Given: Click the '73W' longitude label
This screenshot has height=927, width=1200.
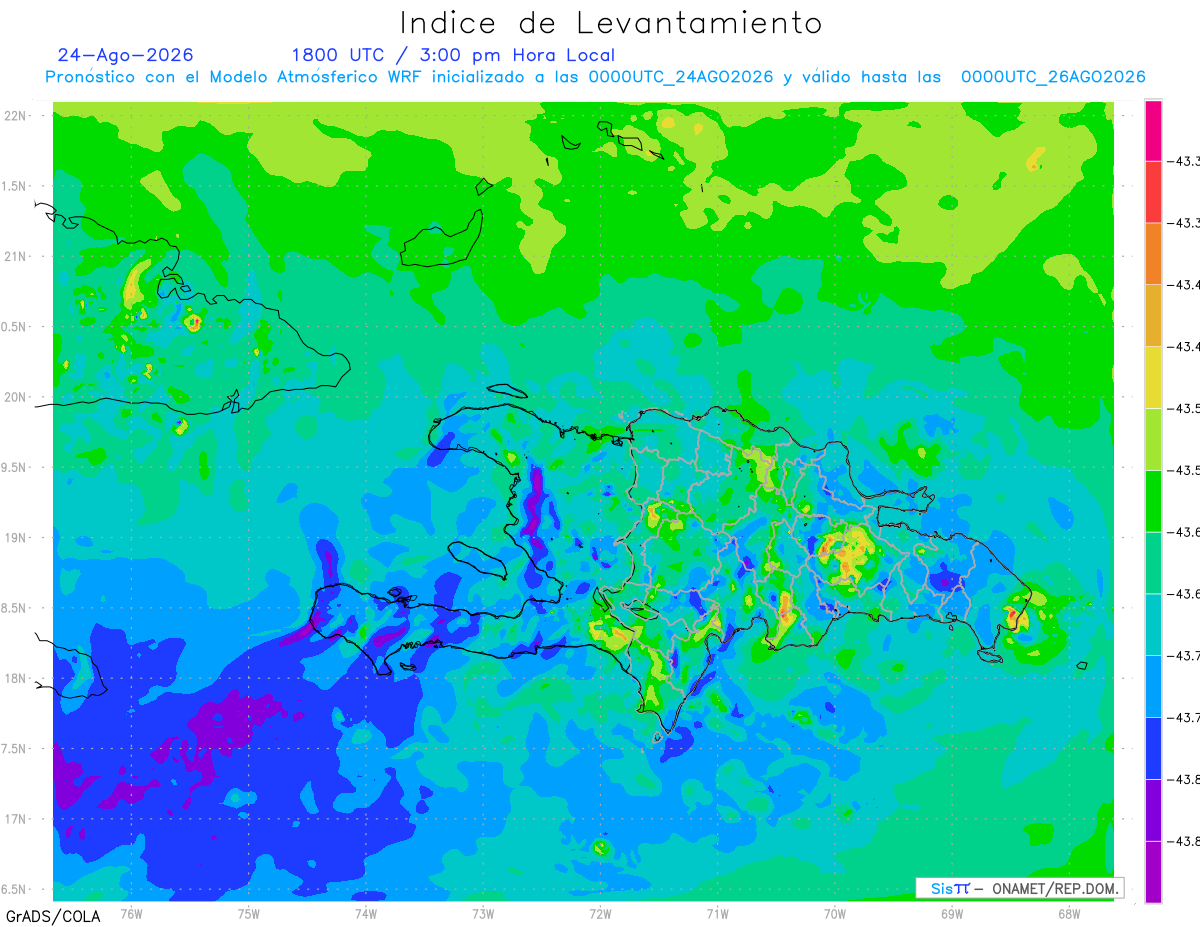Looking at the screenshot, I should coord(483,912).
